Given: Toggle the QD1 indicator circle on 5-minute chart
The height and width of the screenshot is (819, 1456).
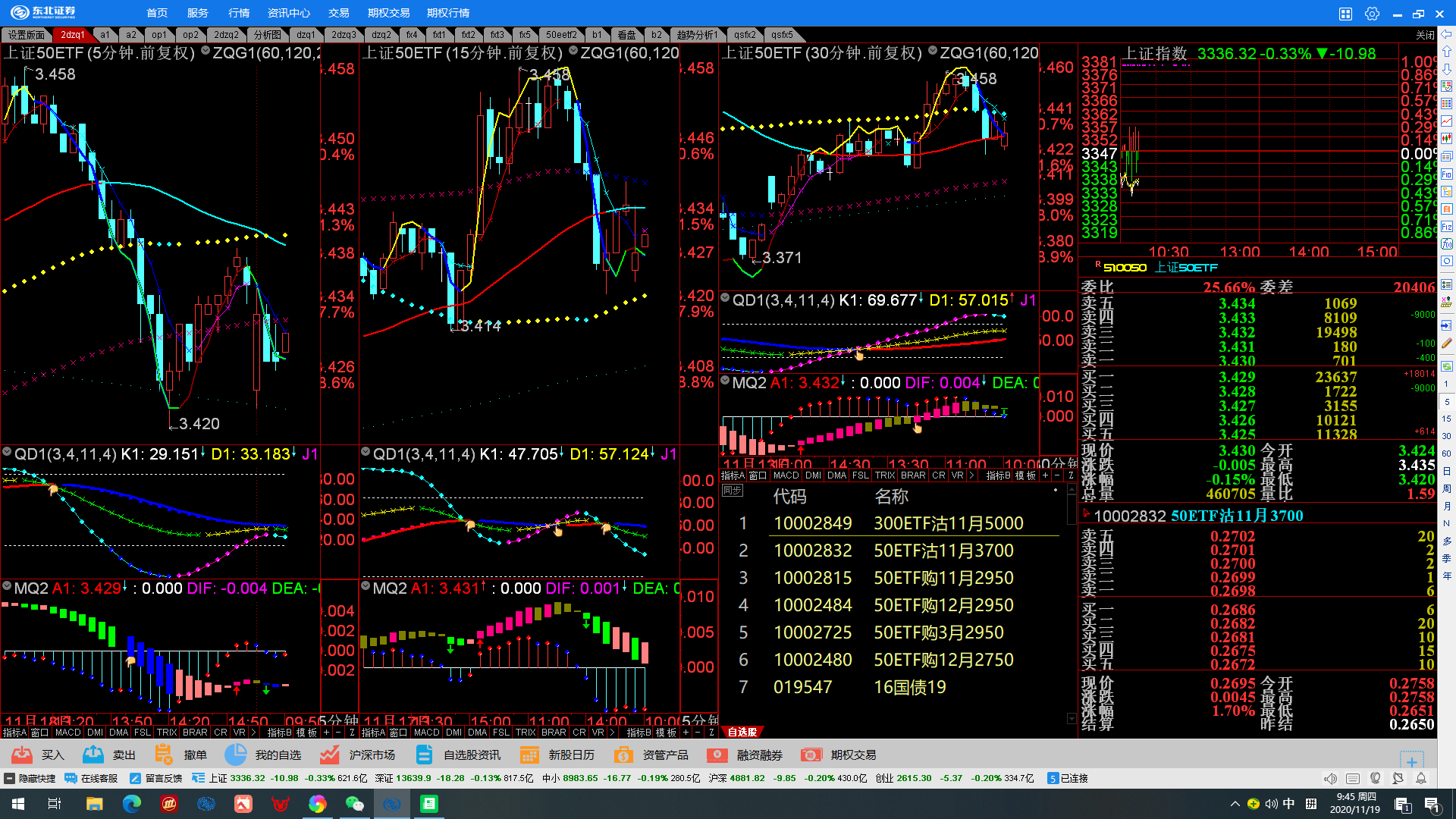Looking at the screenshot, I should click(7, 453).
